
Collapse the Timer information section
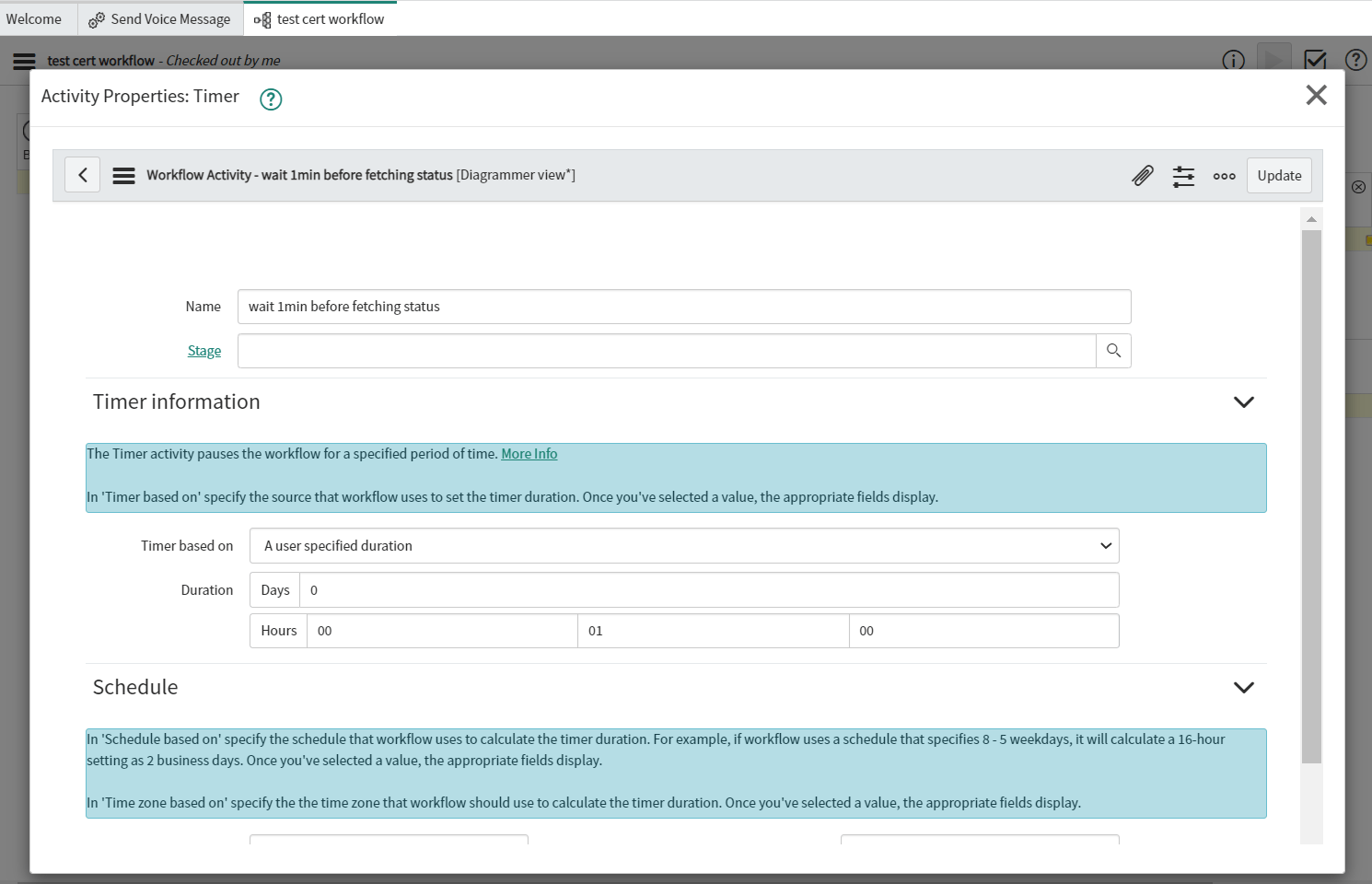[1243, 402]
